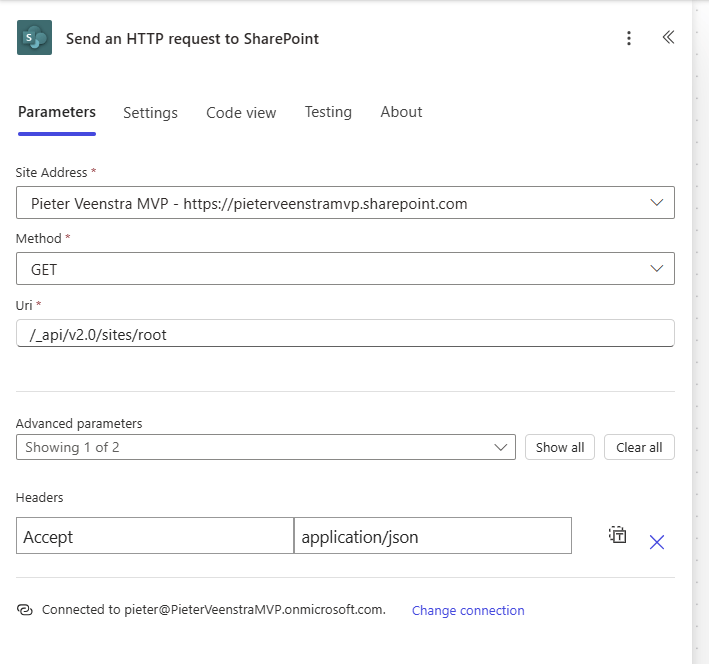Screen dimensions: 709x664
Task: Click the connection link icon
Action: coord(24,610)
